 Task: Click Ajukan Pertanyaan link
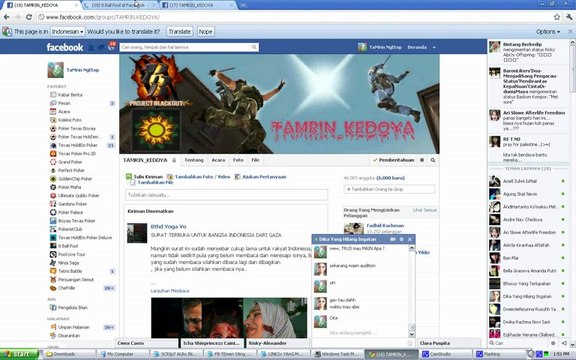pyautogui.click(x=264, y=177)
